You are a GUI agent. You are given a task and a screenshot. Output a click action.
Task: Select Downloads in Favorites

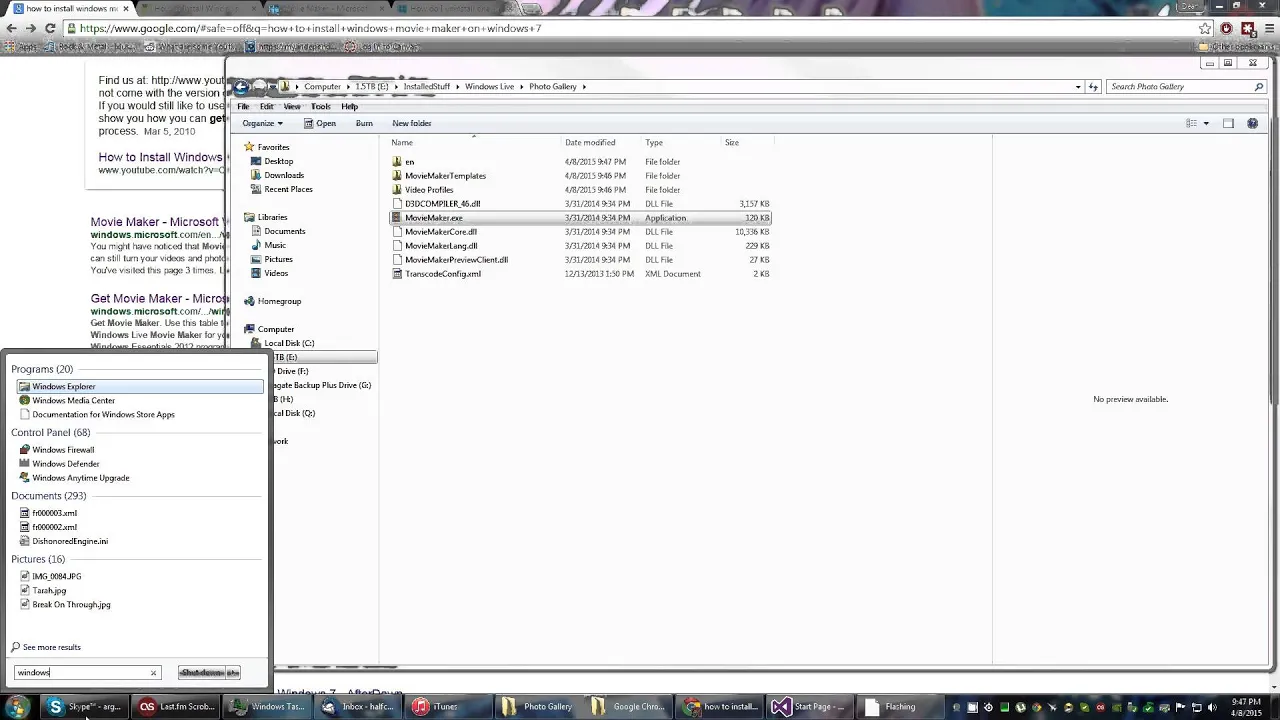pos(283,175)
